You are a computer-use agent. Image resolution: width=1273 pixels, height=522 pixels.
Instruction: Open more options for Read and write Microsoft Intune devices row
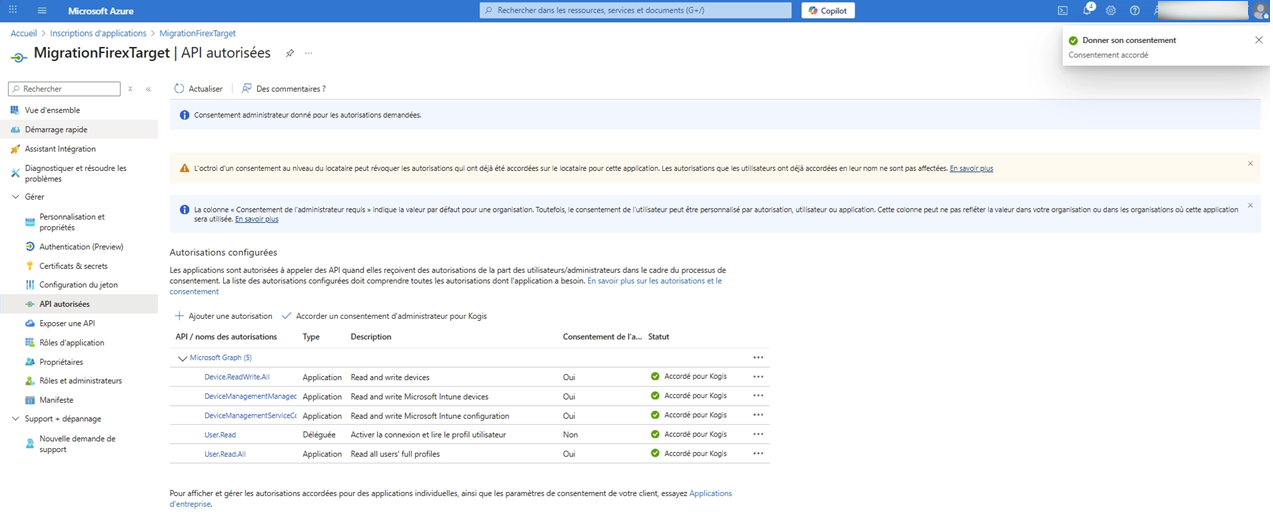click(758, 396)
